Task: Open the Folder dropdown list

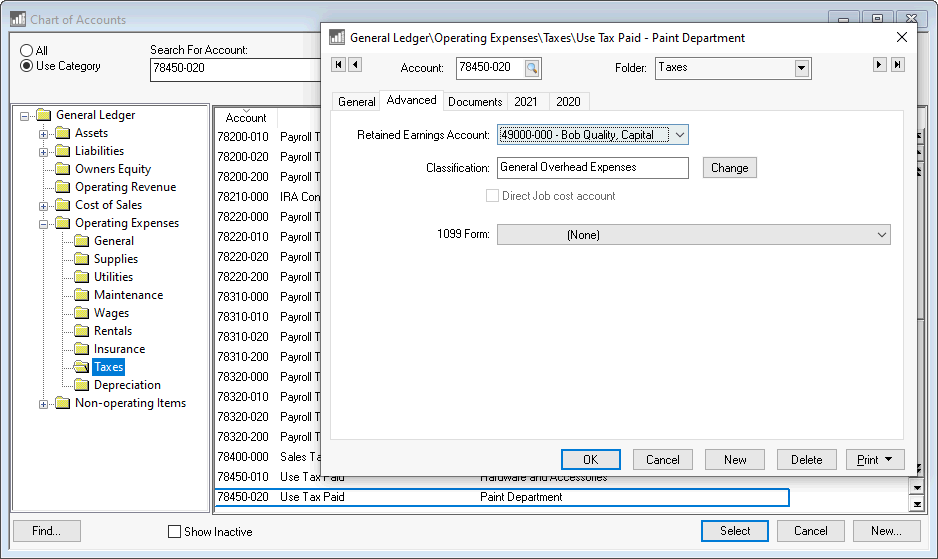Action: 801,68
